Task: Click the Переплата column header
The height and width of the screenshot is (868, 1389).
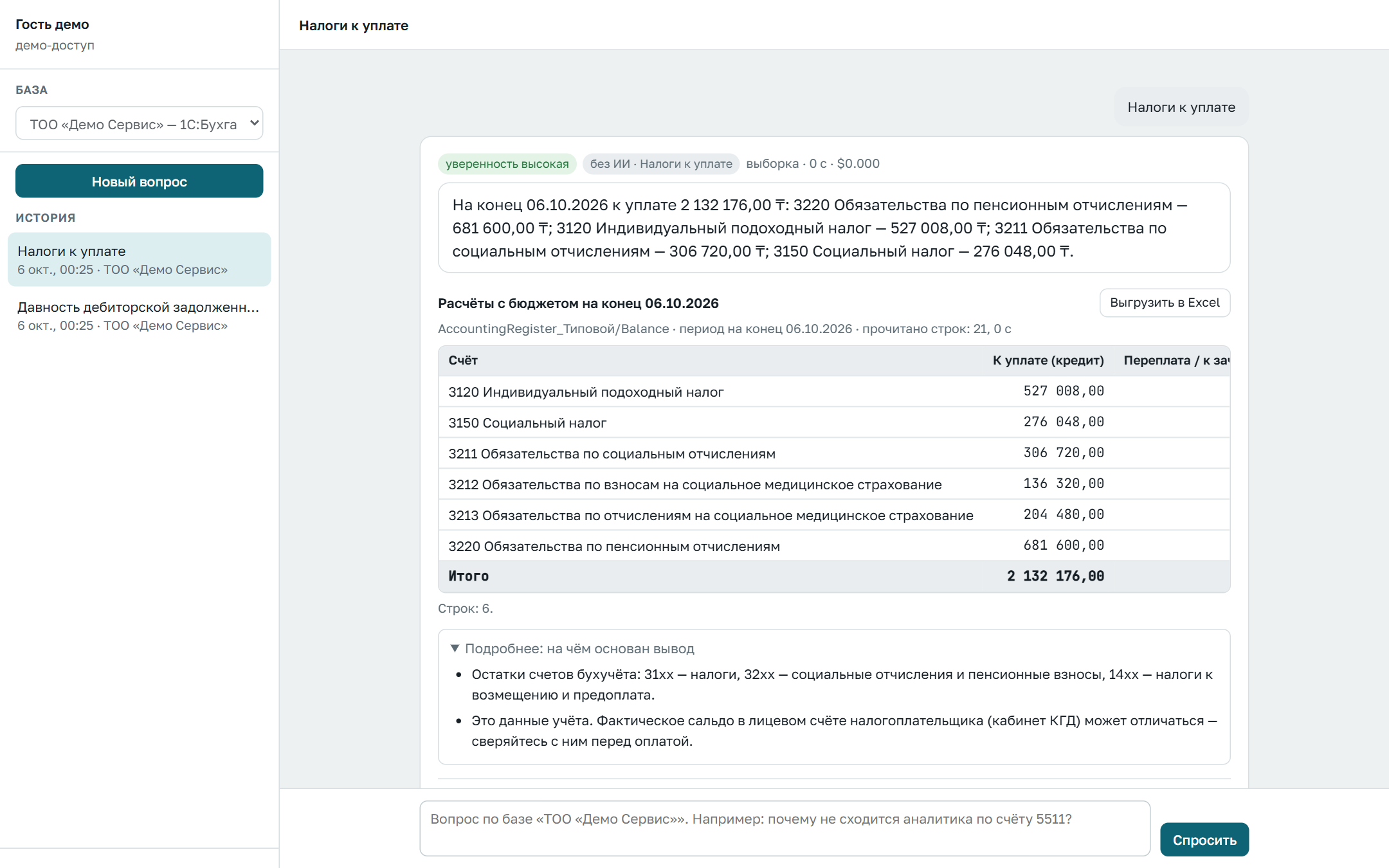Action: 1176,361
